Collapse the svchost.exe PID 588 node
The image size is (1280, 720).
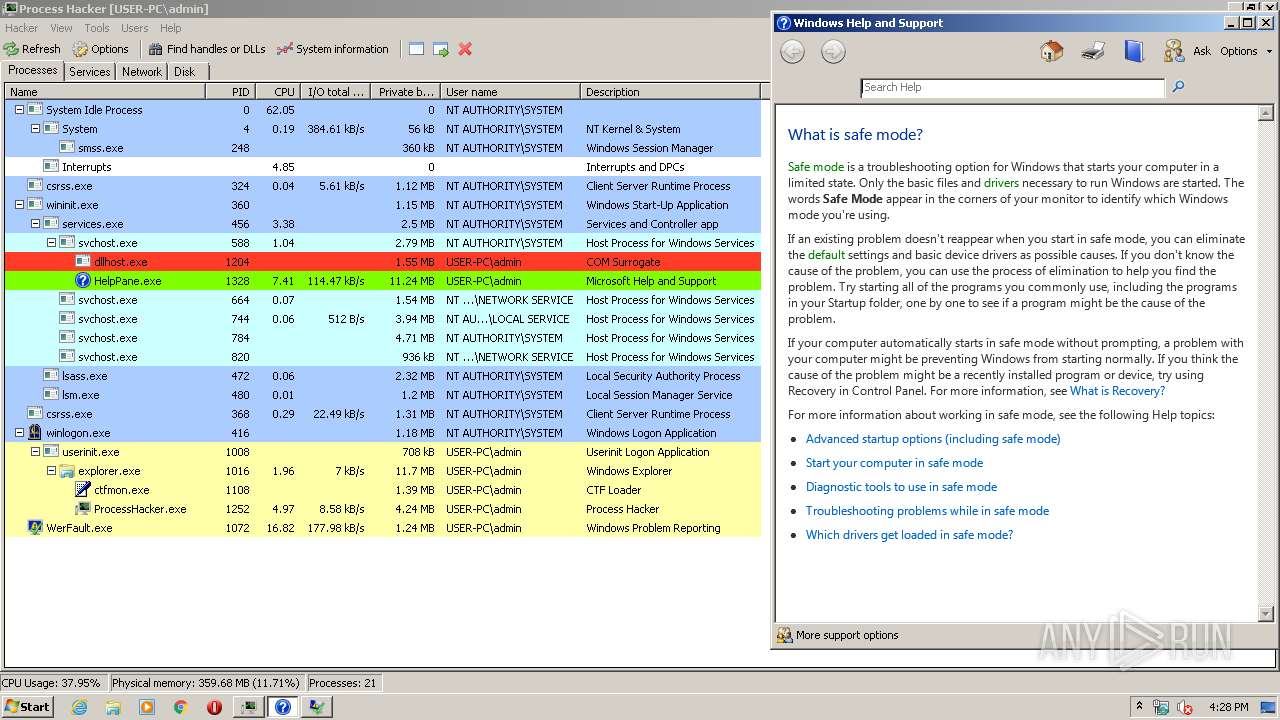coord(51,243)
